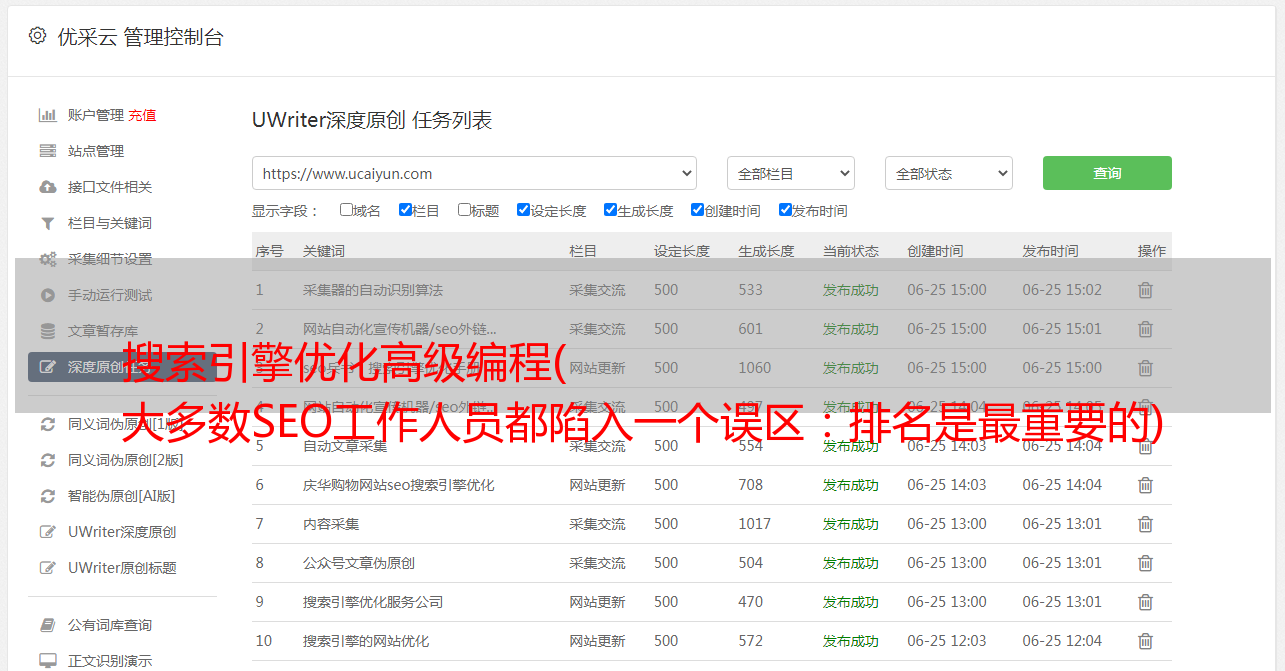Click trash icon on row created 06-25 15:00 with length 1060
The height and width of the screenshot is (671, 1285).
1145,368
